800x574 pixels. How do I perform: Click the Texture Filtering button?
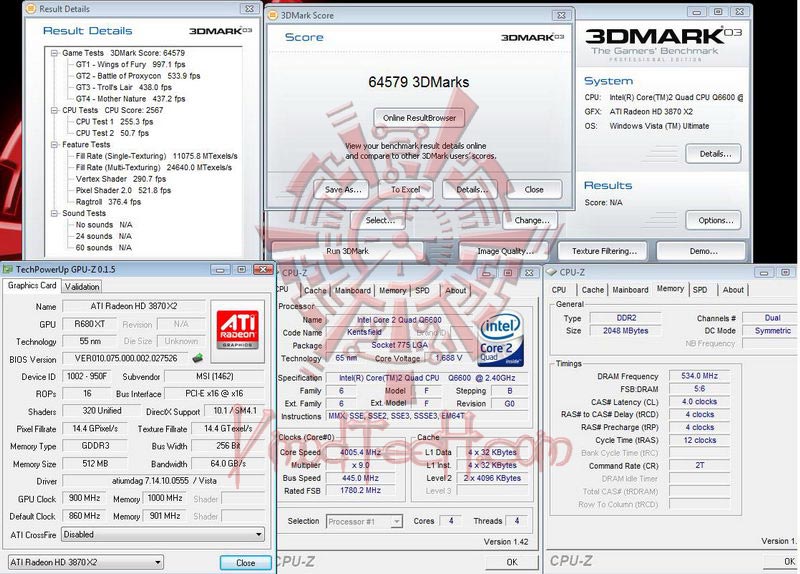(604, 251)
